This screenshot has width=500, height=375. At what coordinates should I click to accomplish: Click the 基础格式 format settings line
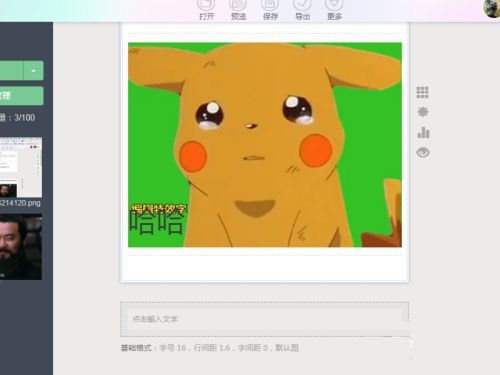point(210,348)
